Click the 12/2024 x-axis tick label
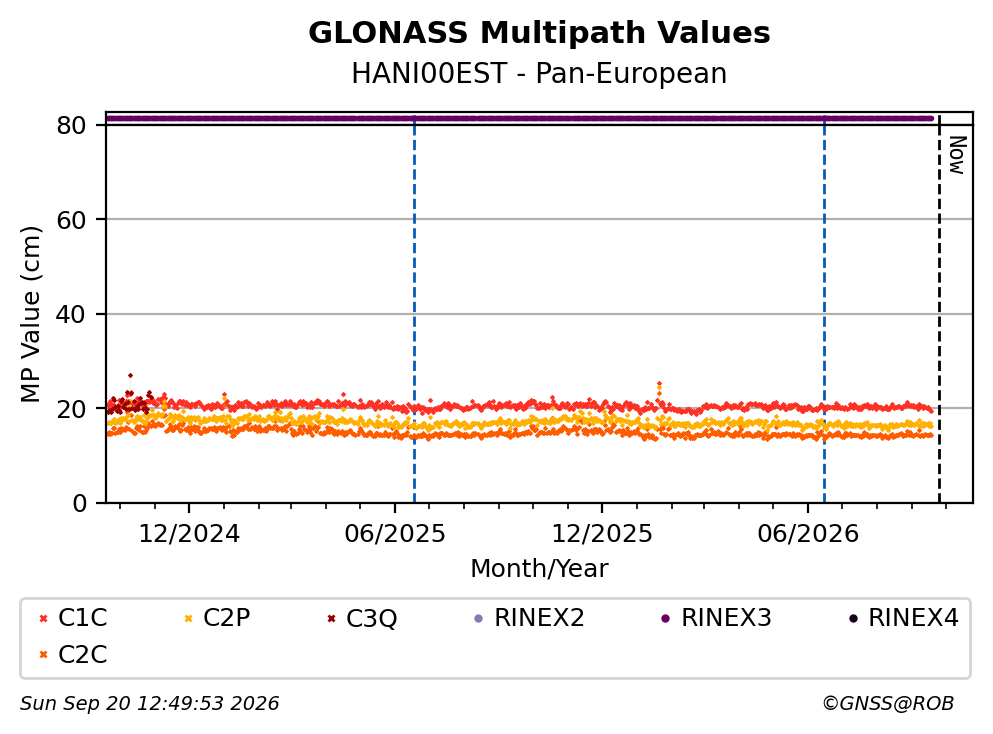This screenshot has height=734, width=993. coord(189,534)
